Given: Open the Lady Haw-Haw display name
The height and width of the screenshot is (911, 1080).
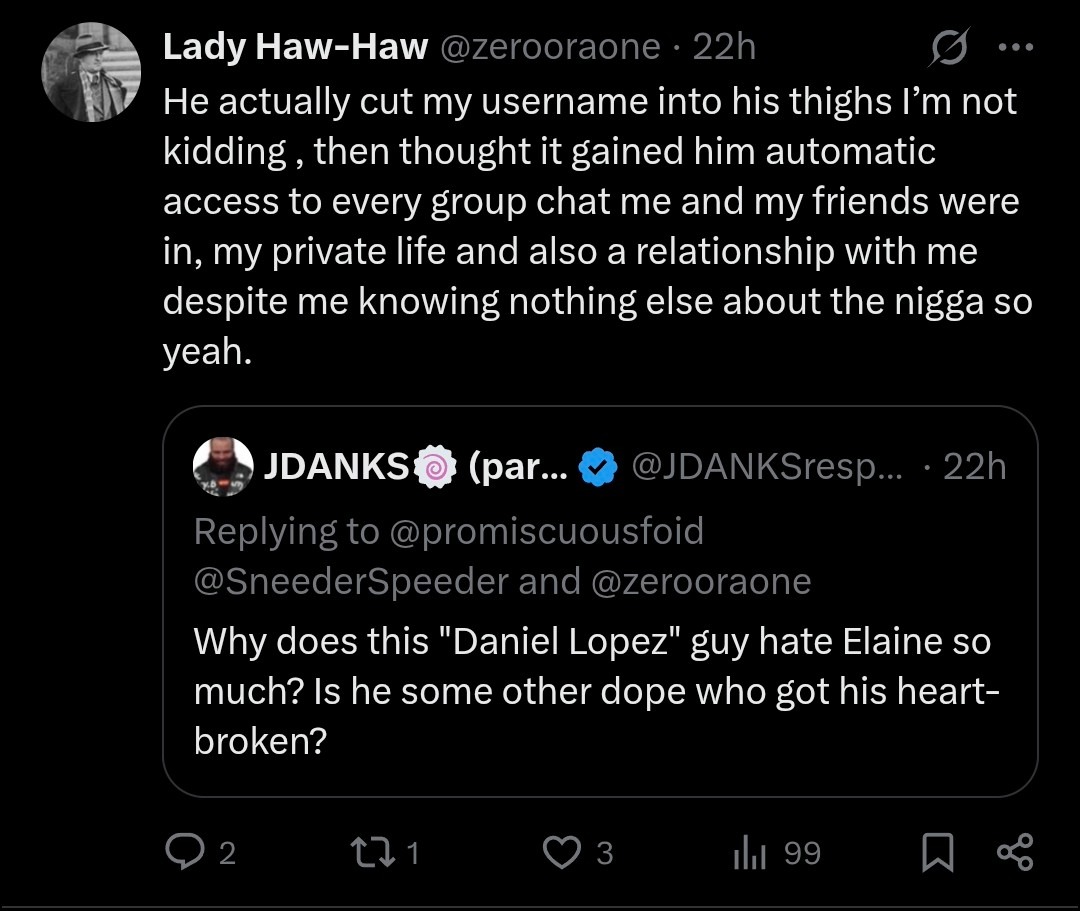Looking at the screenshot, I should point(294,47).
